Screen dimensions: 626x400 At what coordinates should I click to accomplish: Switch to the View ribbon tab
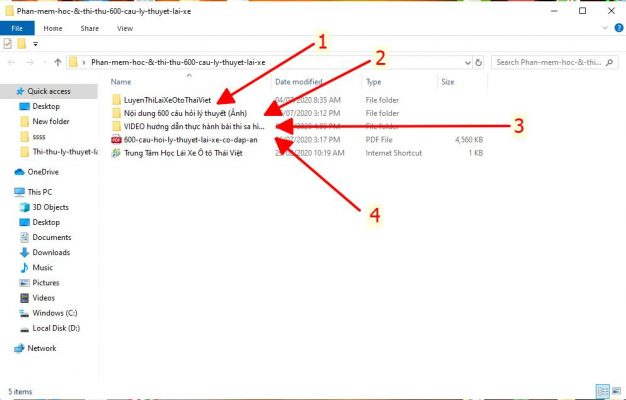click(124, 28)
